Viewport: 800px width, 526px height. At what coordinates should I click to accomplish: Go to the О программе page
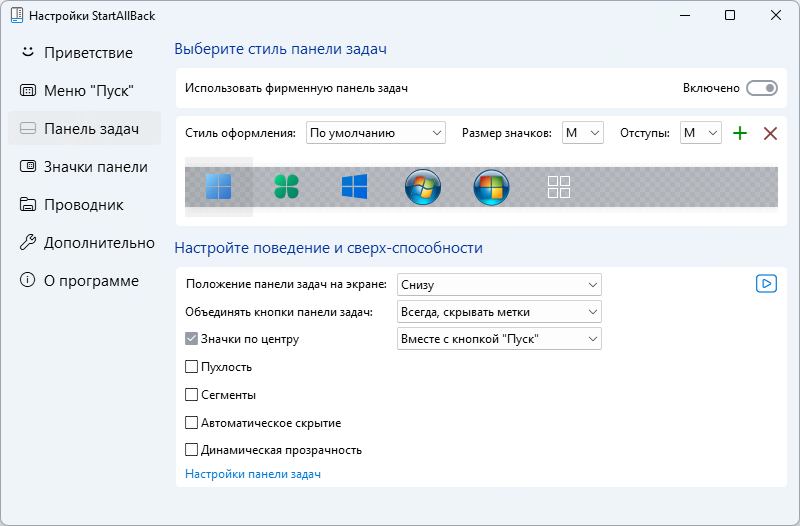pyautogui.click(x=90, y=280)
